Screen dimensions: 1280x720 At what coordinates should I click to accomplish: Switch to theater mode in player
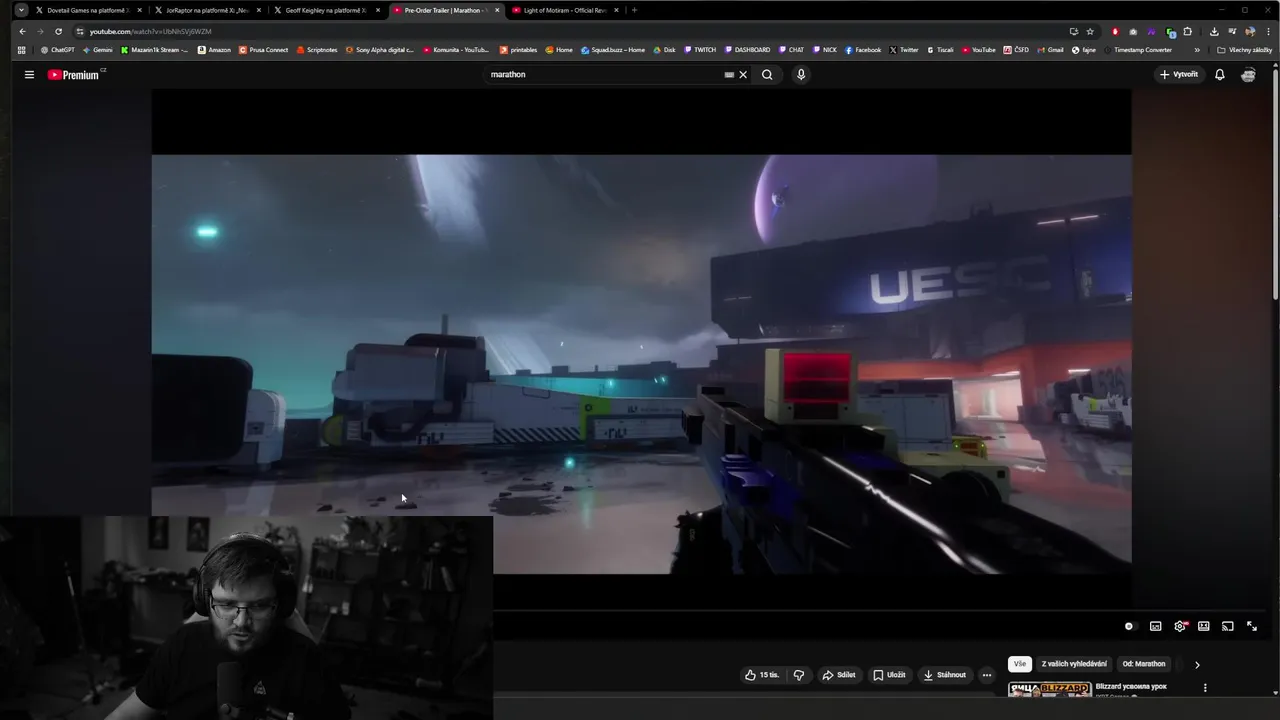1204,627
